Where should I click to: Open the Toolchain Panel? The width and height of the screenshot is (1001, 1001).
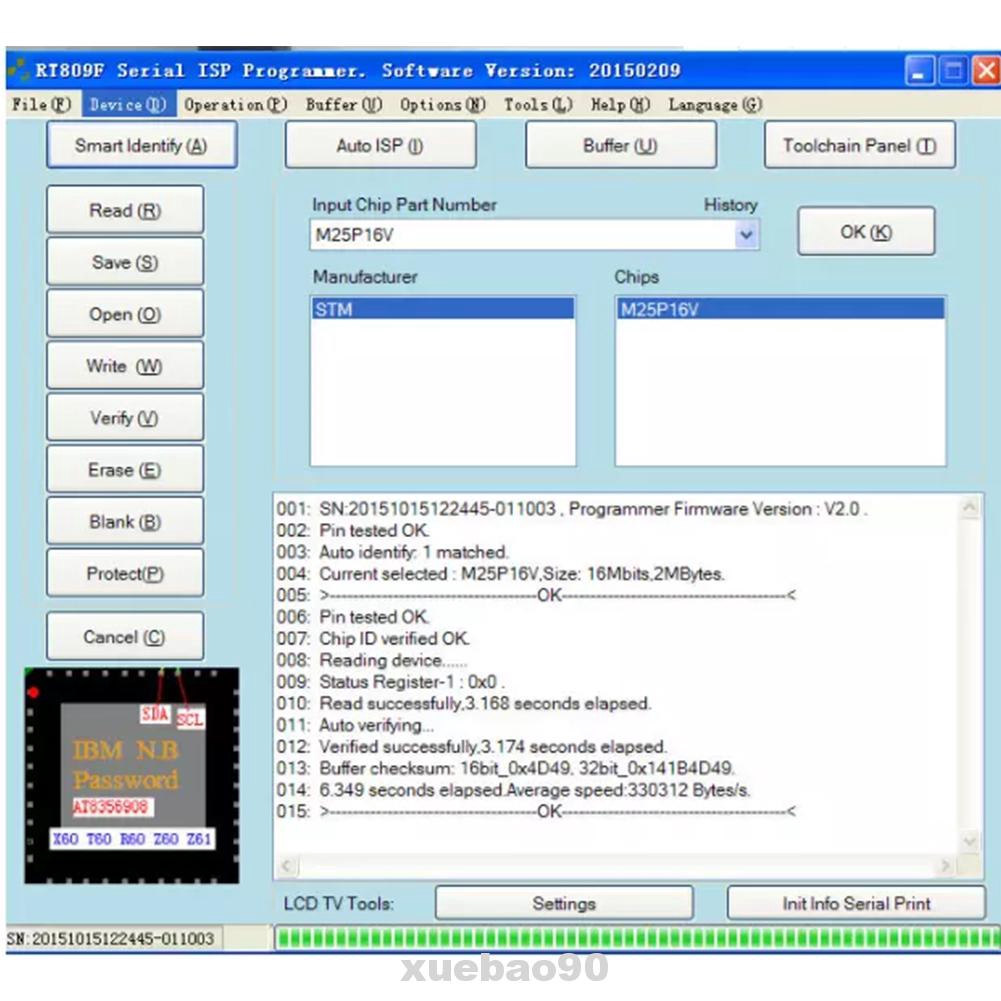(x=859, y=146)
